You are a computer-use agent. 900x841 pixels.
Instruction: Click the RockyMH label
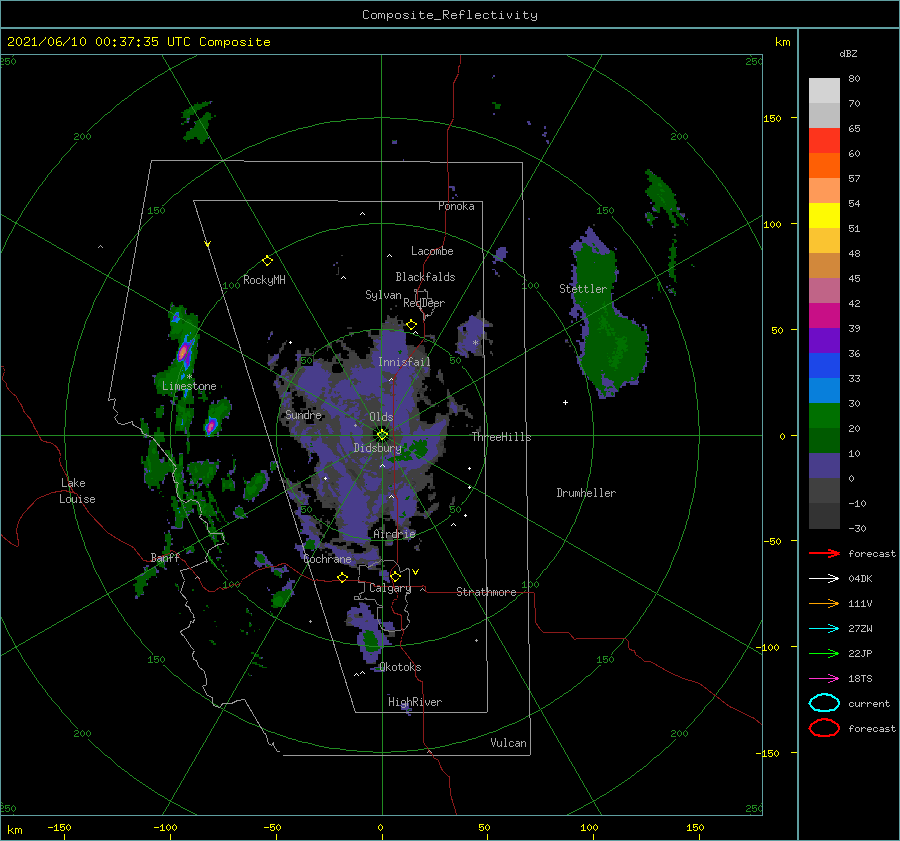pyautogui.click(x=264, y=280)
